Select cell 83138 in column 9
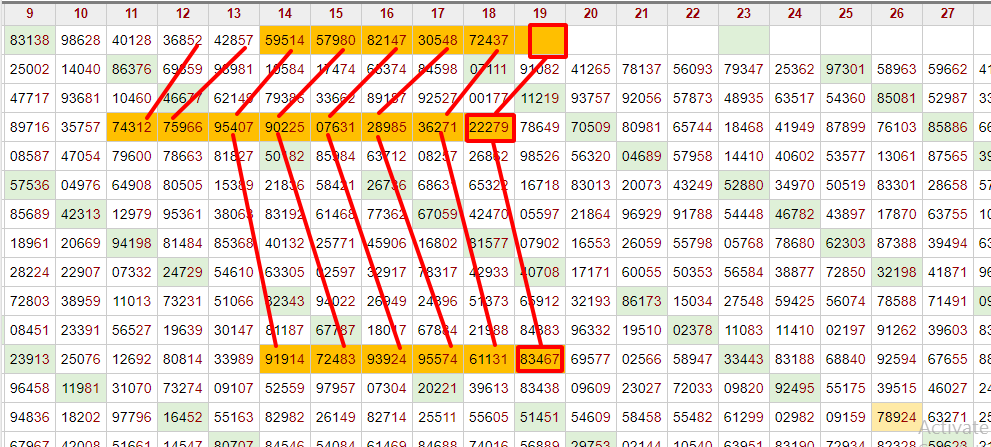991x447 pixels. click(x=29, y=41)
